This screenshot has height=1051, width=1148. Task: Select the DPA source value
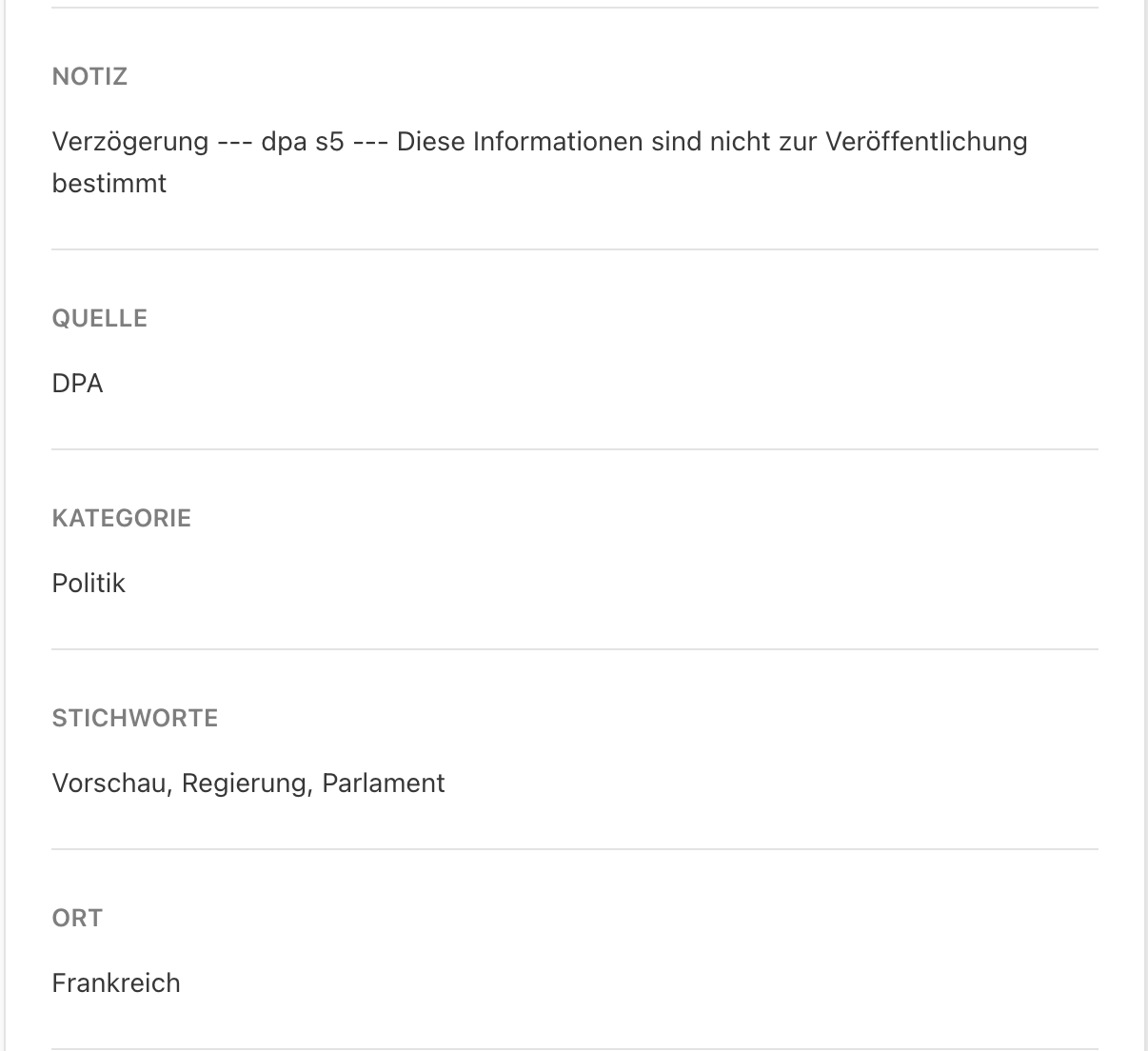tap(77, 384)
